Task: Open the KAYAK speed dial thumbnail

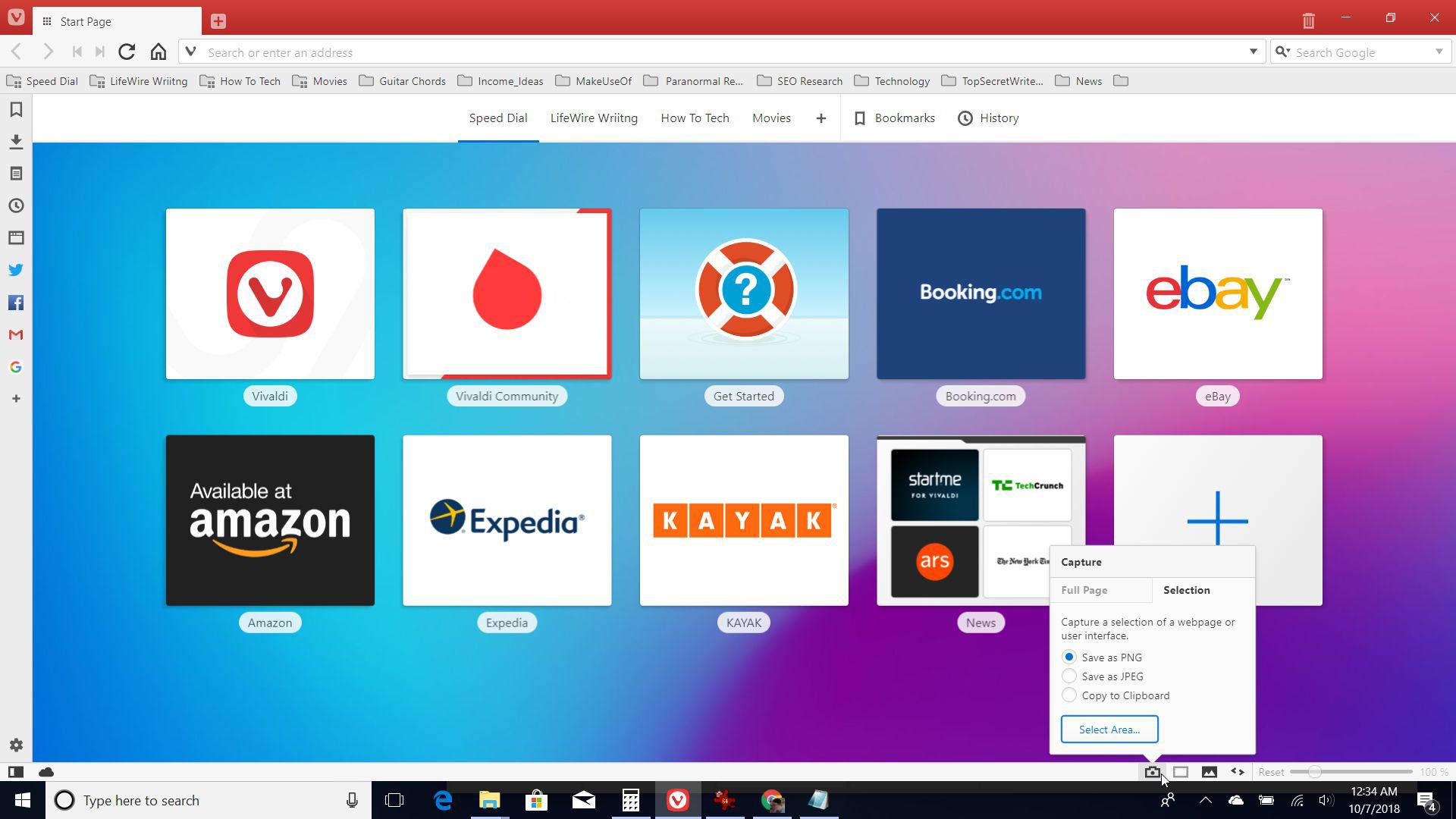Action: pyautogui.click(x=744, y=520)
